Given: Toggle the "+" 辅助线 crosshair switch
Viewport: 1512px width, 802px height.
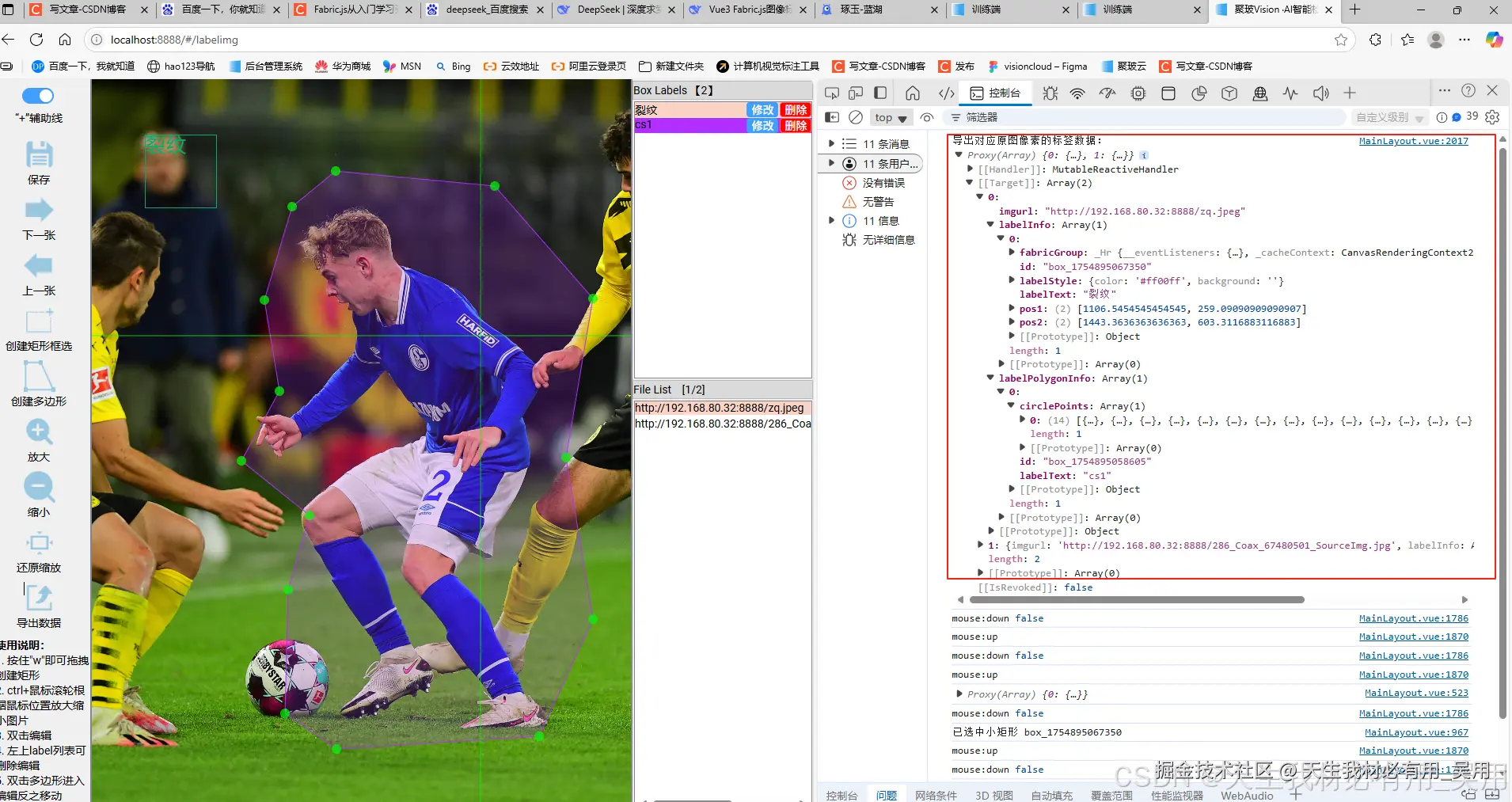Looking at the screenshot, I should point(38,96).
